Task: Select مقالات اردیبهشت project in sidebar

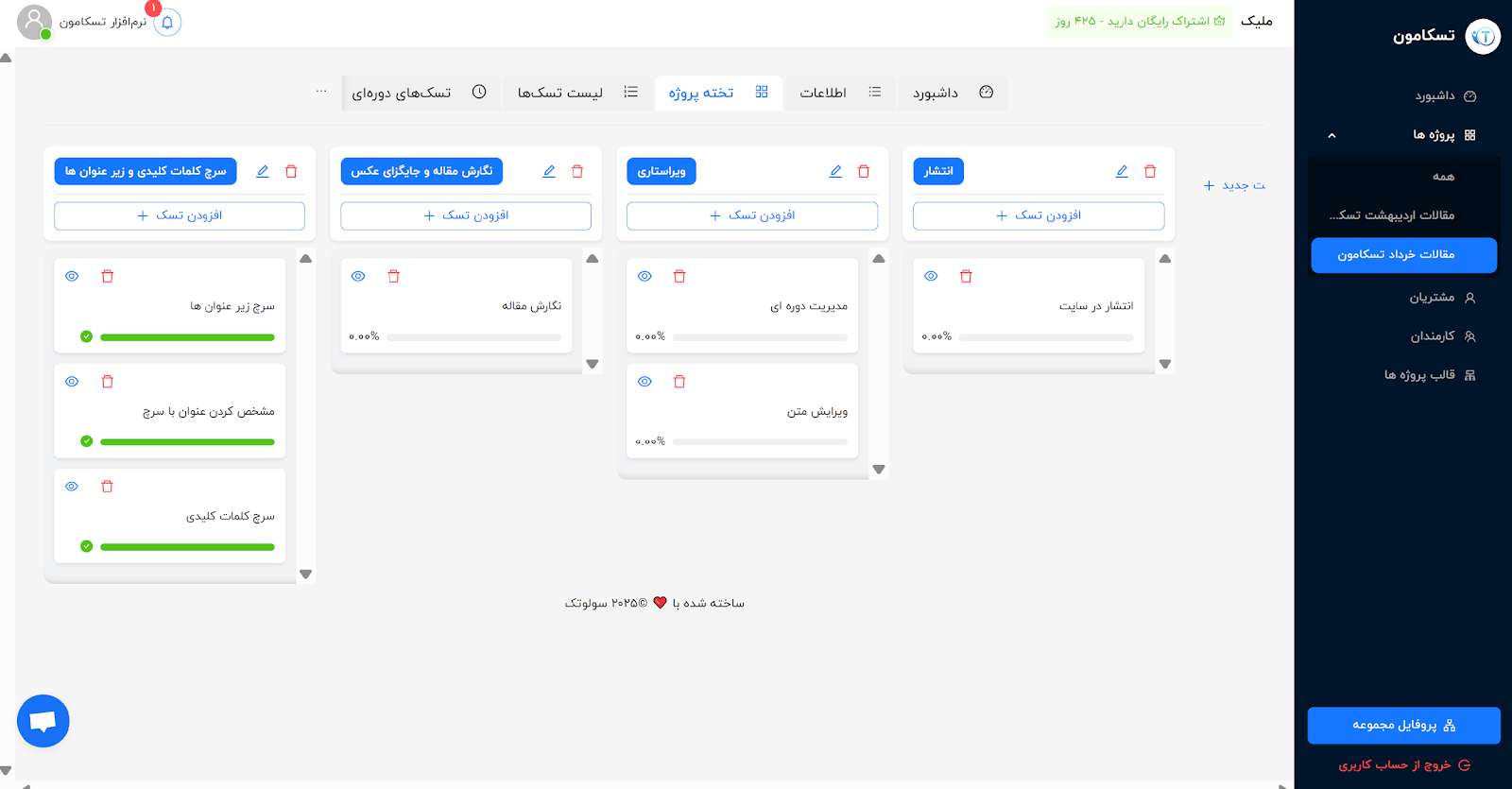Action: [1392, 215]
